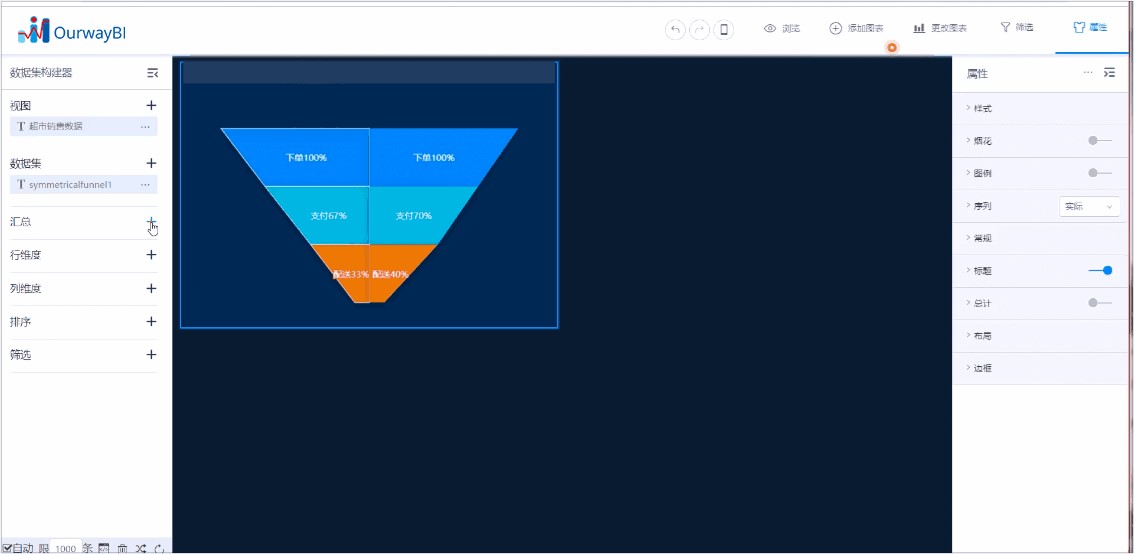Open the code view icon in bottom bar
Screen dimensions: 1134x554
[103, 548]
